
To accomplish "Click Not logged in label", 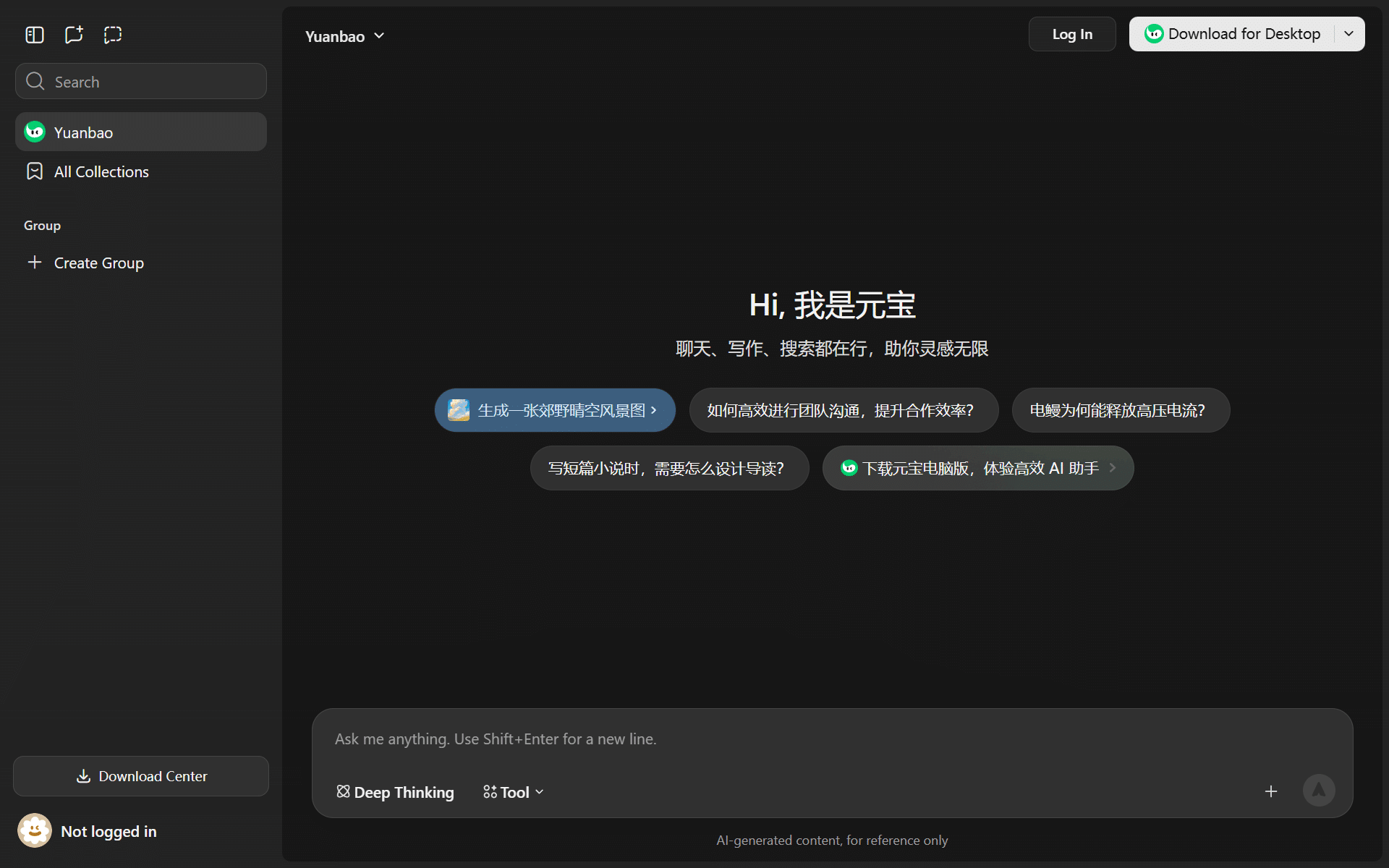I will pos(109,831).
